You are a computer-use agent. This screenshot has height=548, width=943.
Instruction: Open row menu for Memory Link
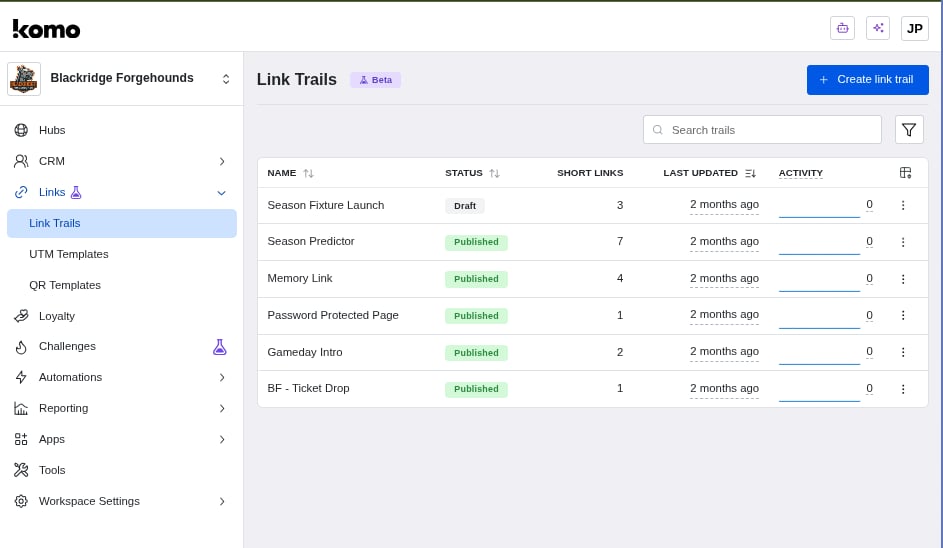pos(903,279)
